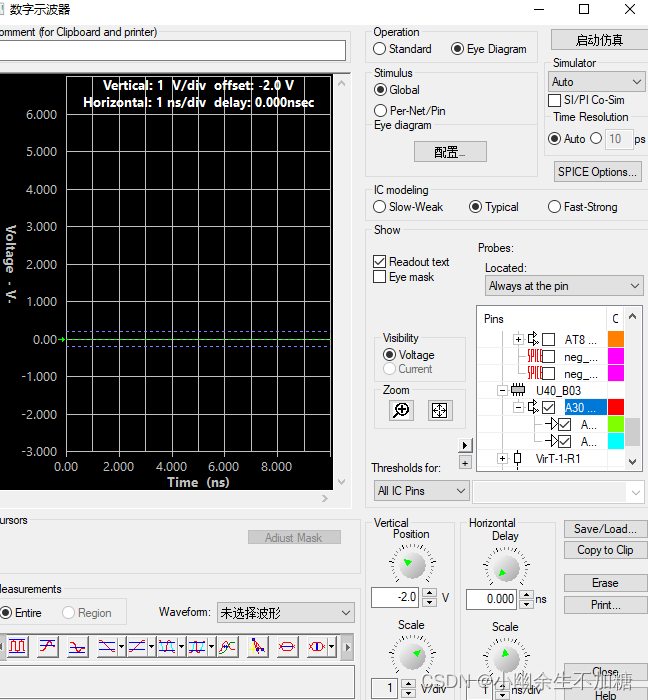Click the differential driver icon beside AT8
This screenshot has height=700, width=648.
click(x=533, y=339)
